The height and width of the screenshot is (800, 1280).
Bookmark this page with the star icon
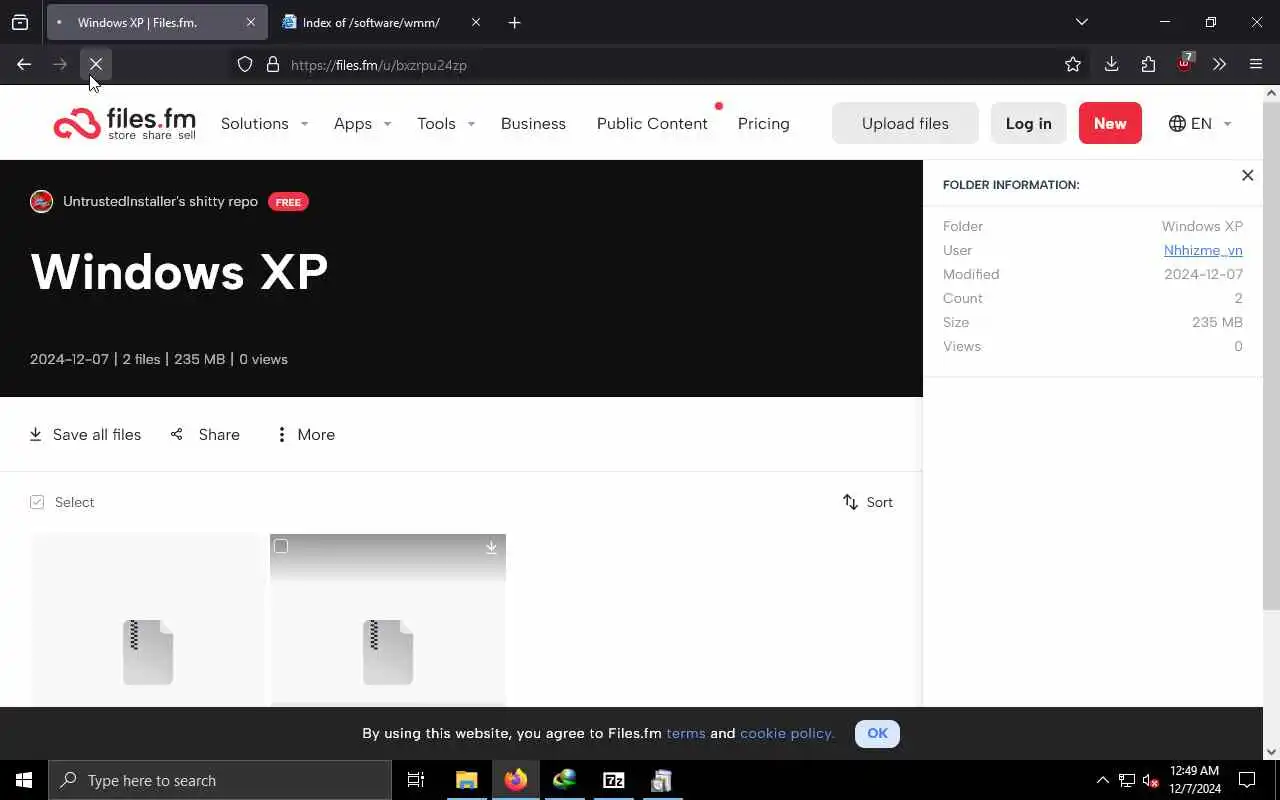[1073, 64]
